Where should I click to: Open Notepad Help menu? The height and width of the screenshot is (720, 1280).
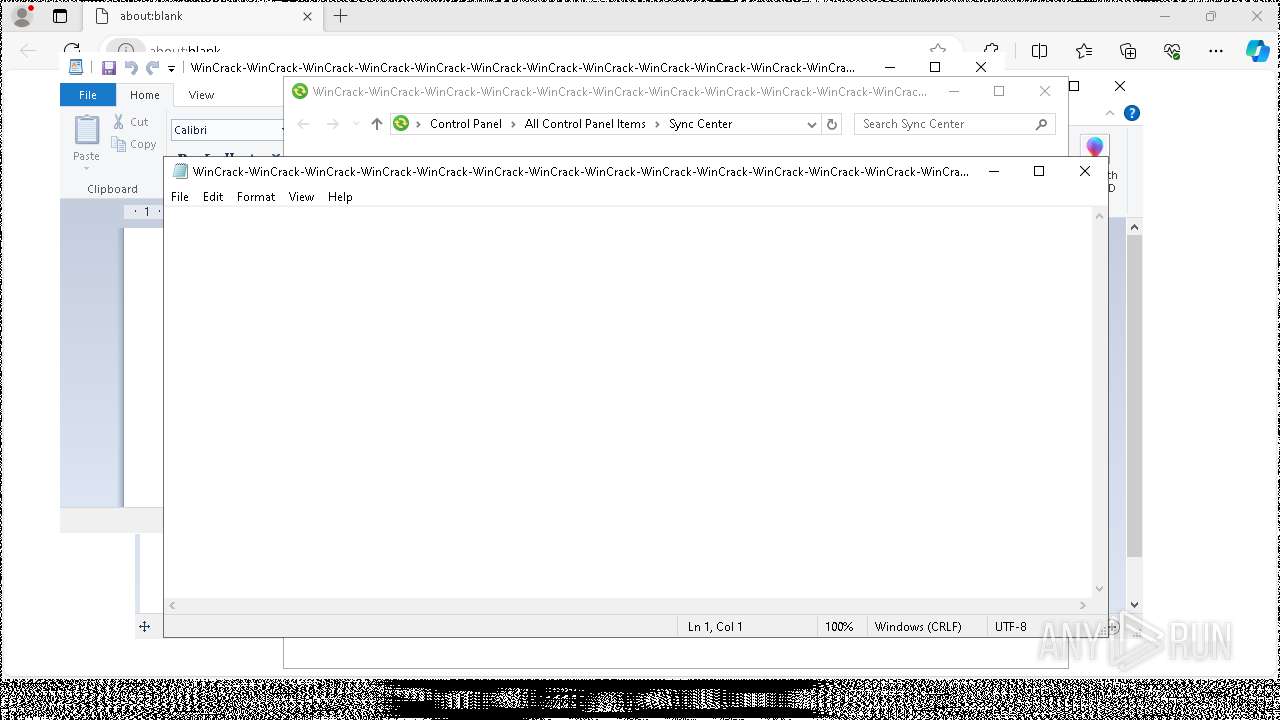(340, 197)
